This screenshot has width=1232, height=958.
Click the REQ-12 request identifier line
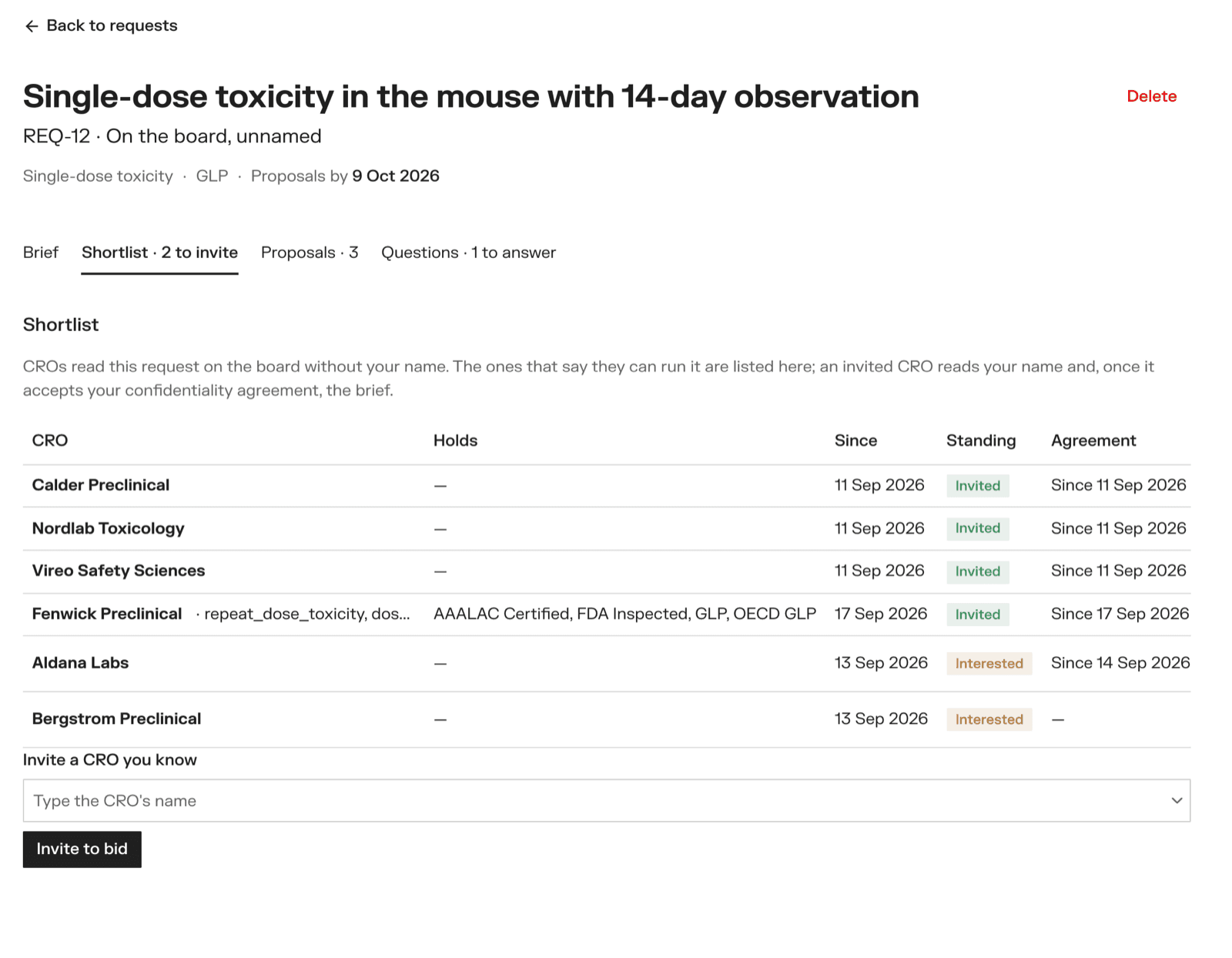pyautogui.click(x=172, y=136)
